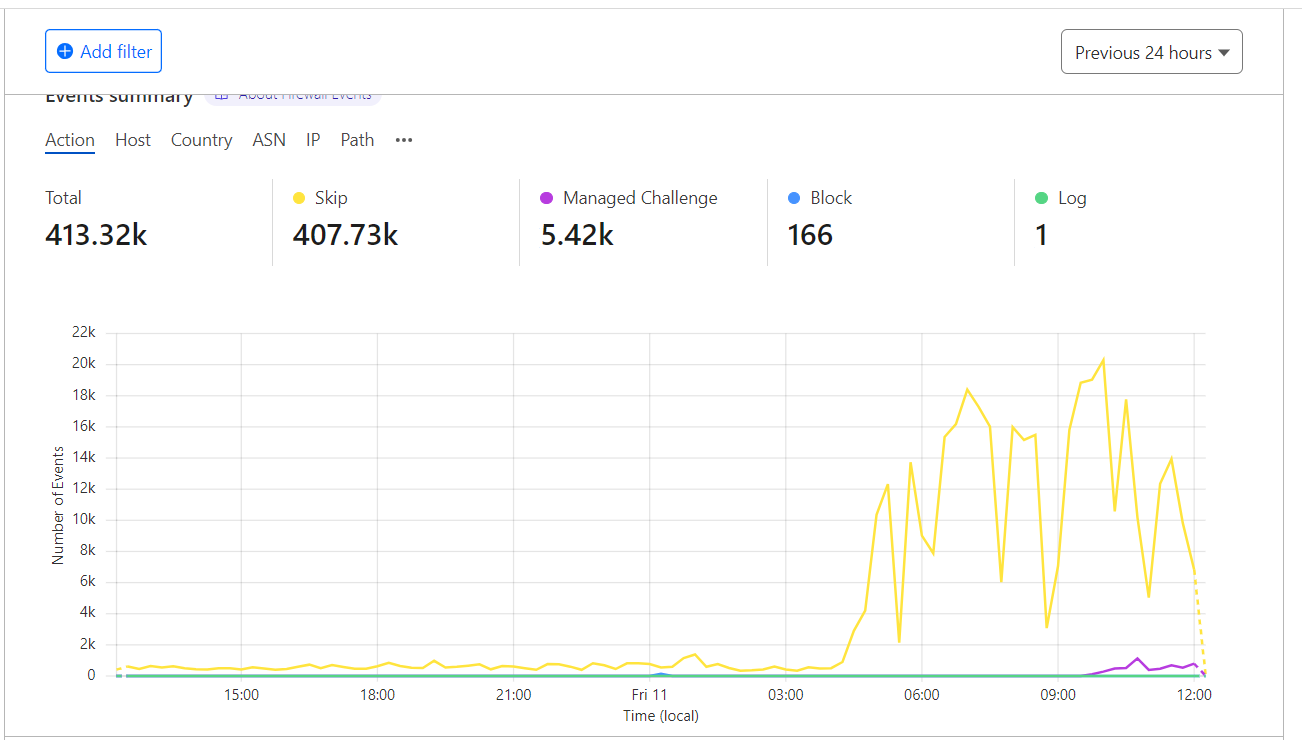Viewport: 1302px width, 740px height.
Task: Switch to the Host tab
Action: (133, 140)
